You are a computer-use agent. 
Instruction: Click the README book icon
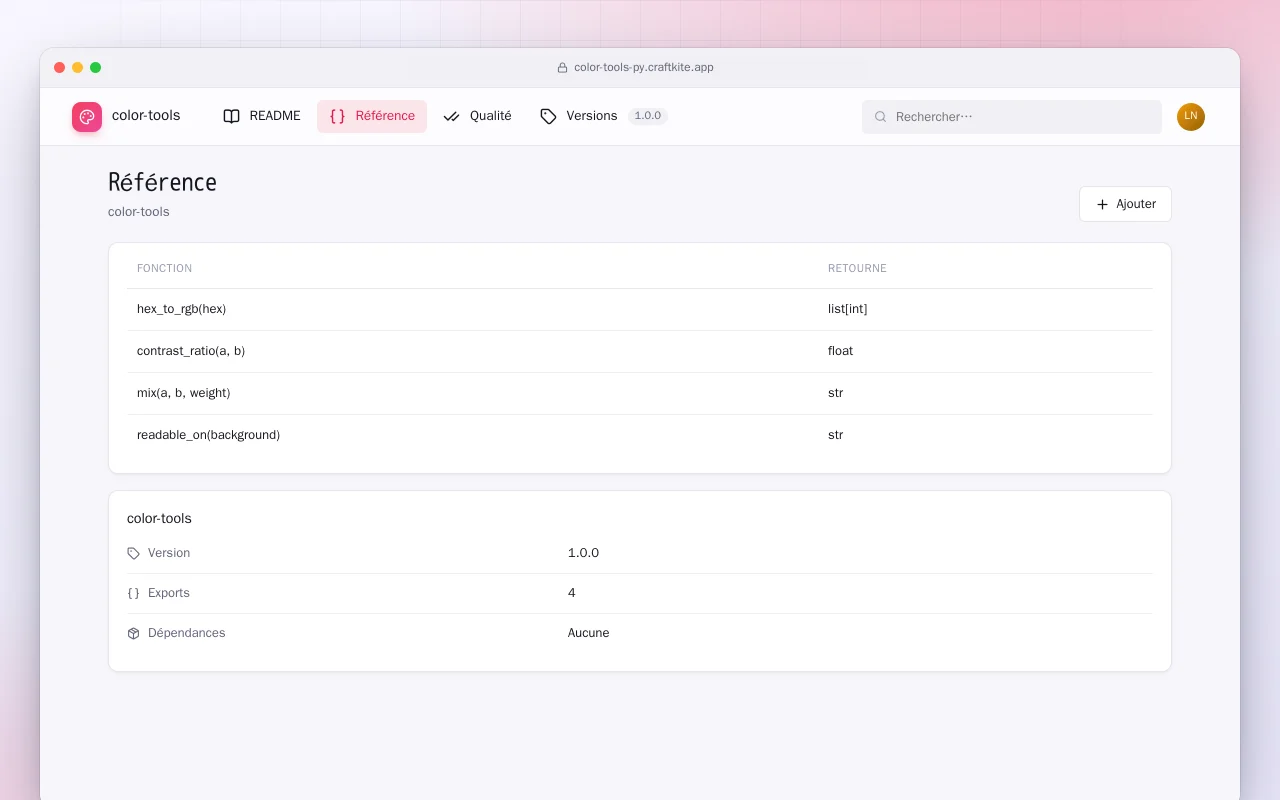231,116
